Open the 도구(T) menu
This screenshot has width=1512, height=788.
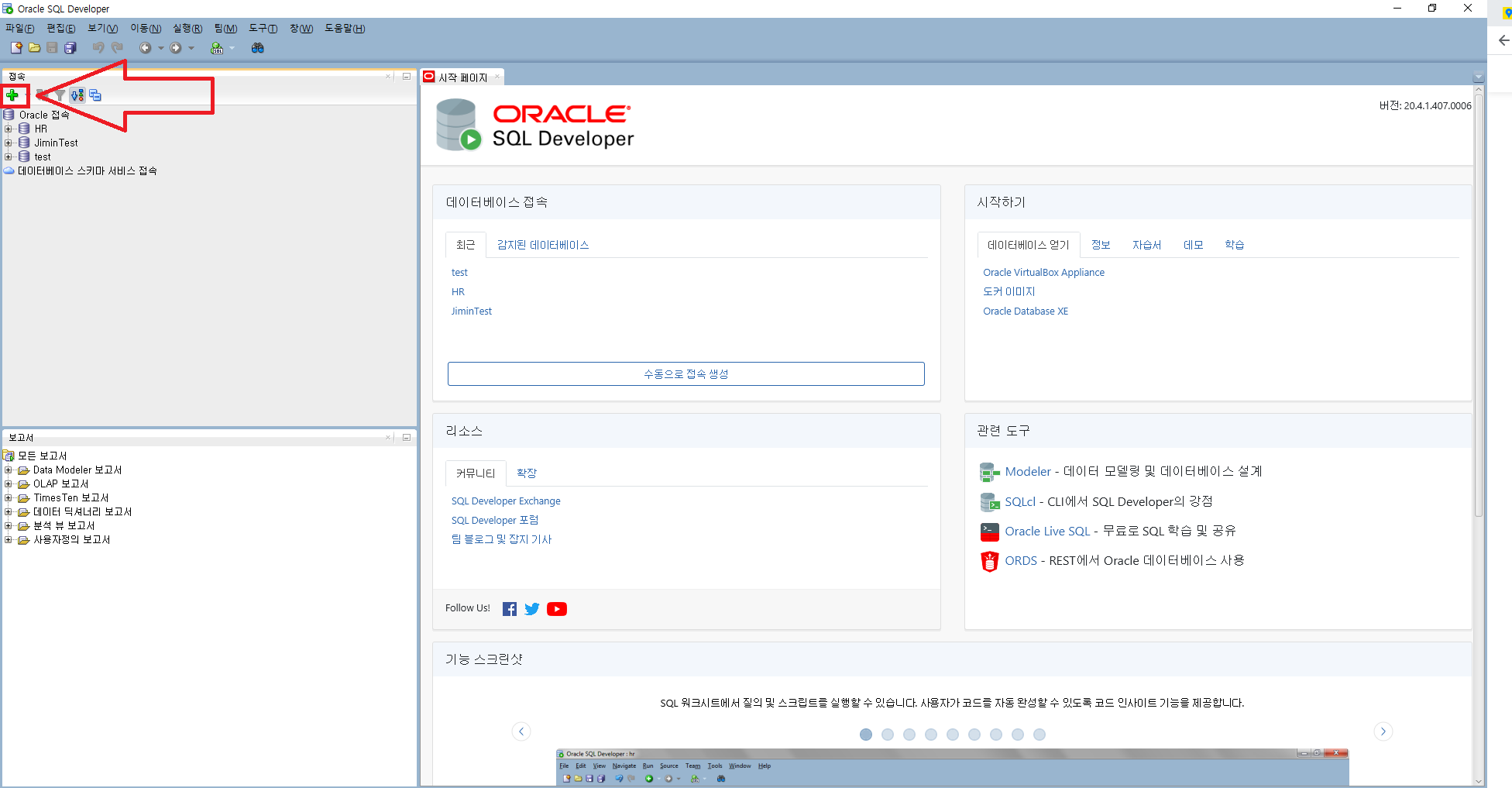[x=263, y=28]
